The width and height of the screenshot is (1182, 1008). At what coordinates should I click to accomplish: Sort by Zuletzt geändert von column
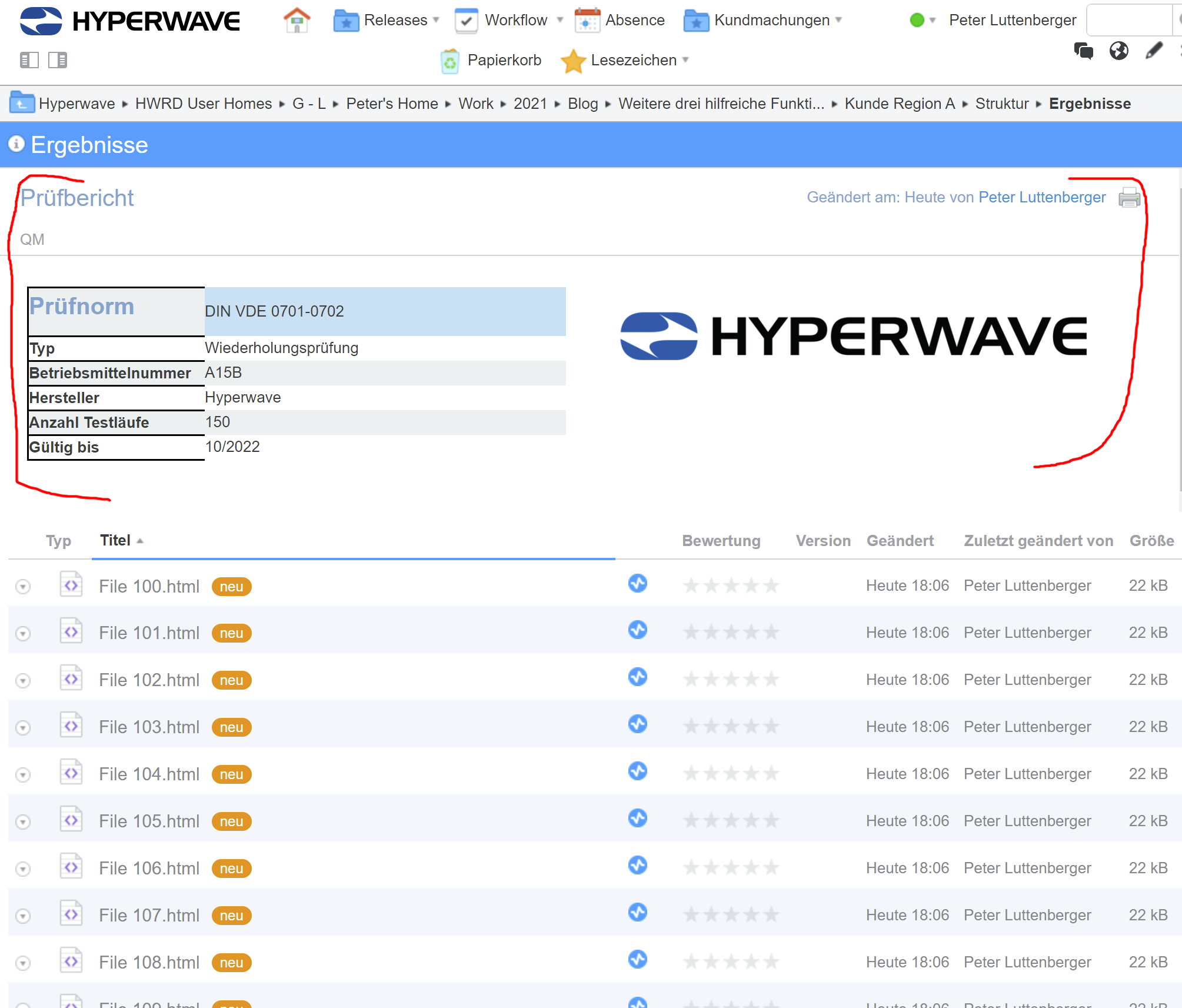[x=1038, y=541]
